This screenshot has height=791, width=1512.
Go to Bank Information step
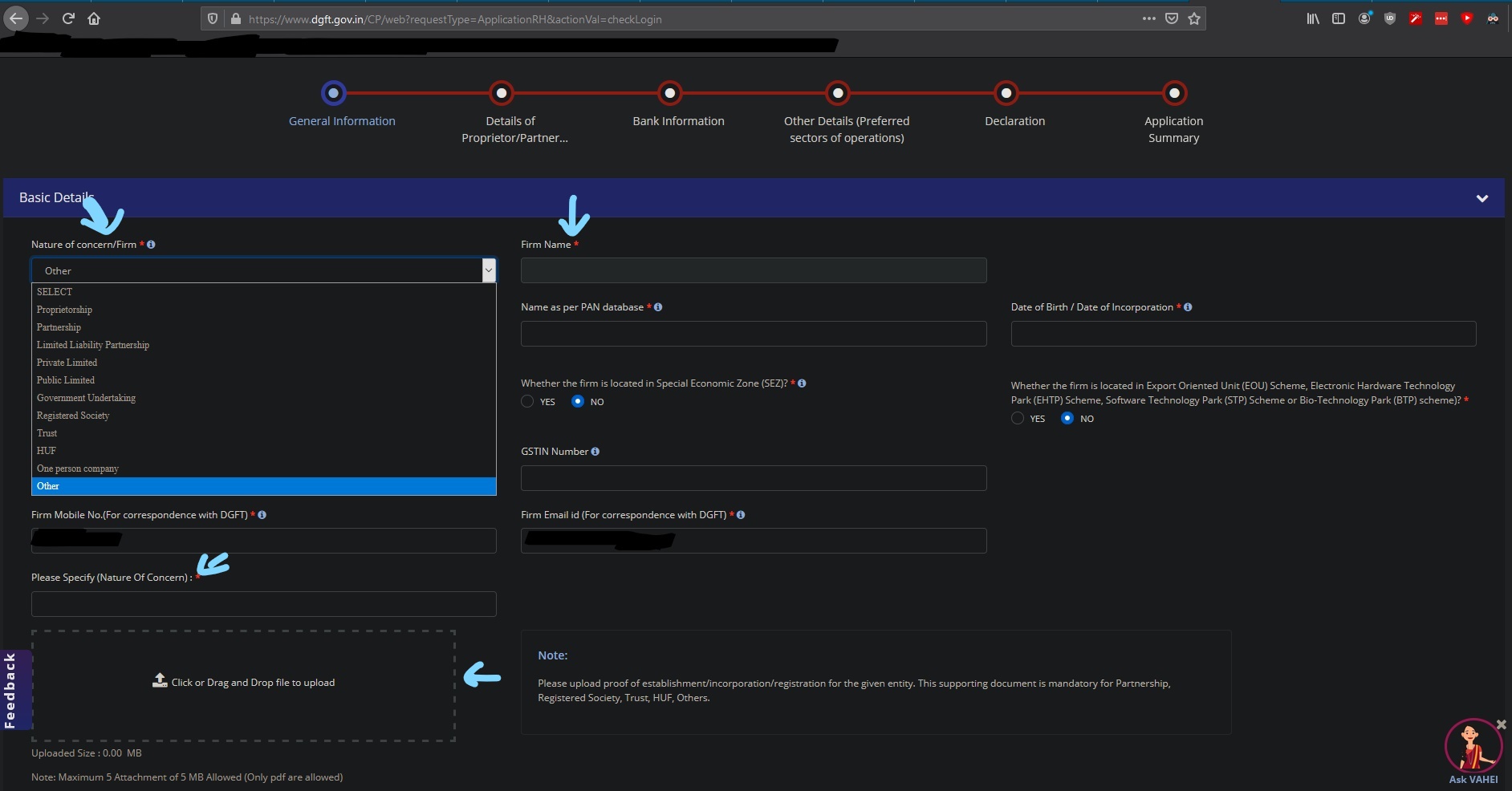pyautogui.click(x=669, y=94)
